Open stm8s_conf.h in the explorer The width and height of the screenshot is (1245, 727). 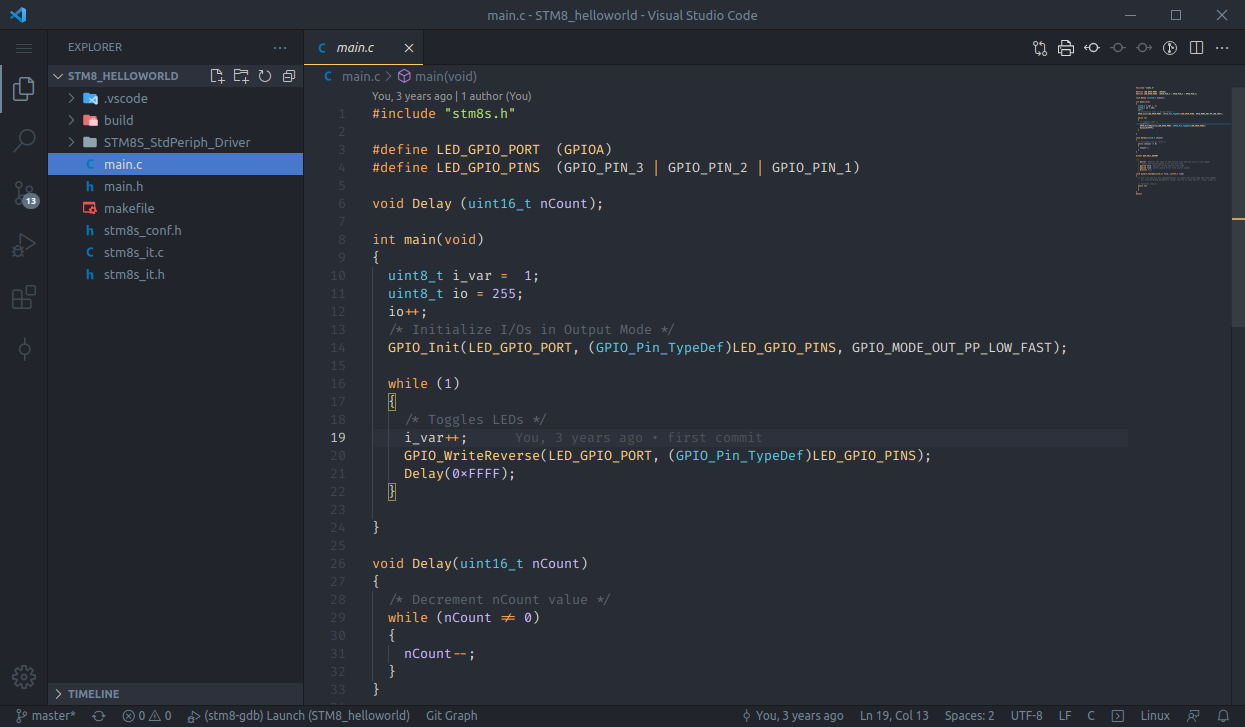coord(175,230)
